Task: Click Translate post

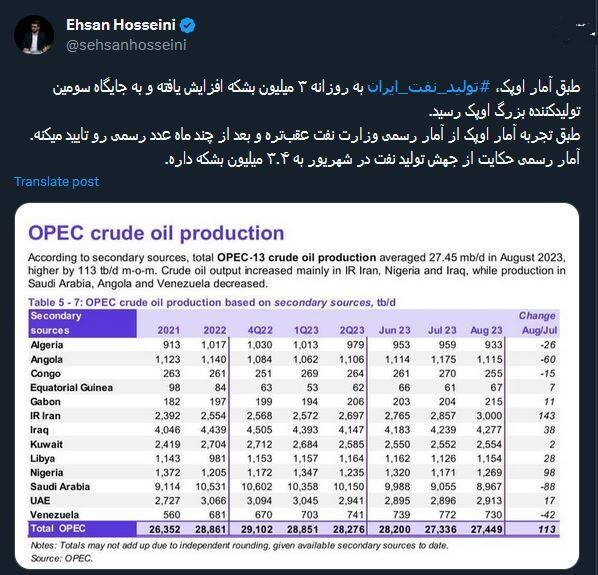Action: pos(56,181)
